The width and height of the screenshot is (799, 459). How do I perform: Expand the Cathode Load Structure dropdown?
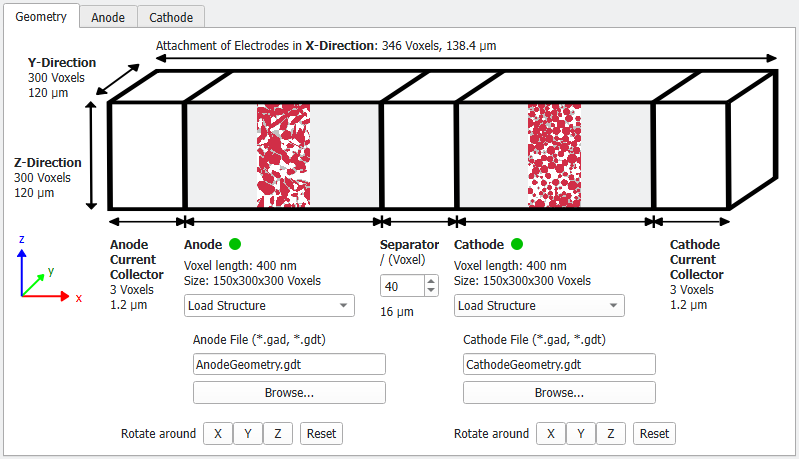tap(539, 306)
